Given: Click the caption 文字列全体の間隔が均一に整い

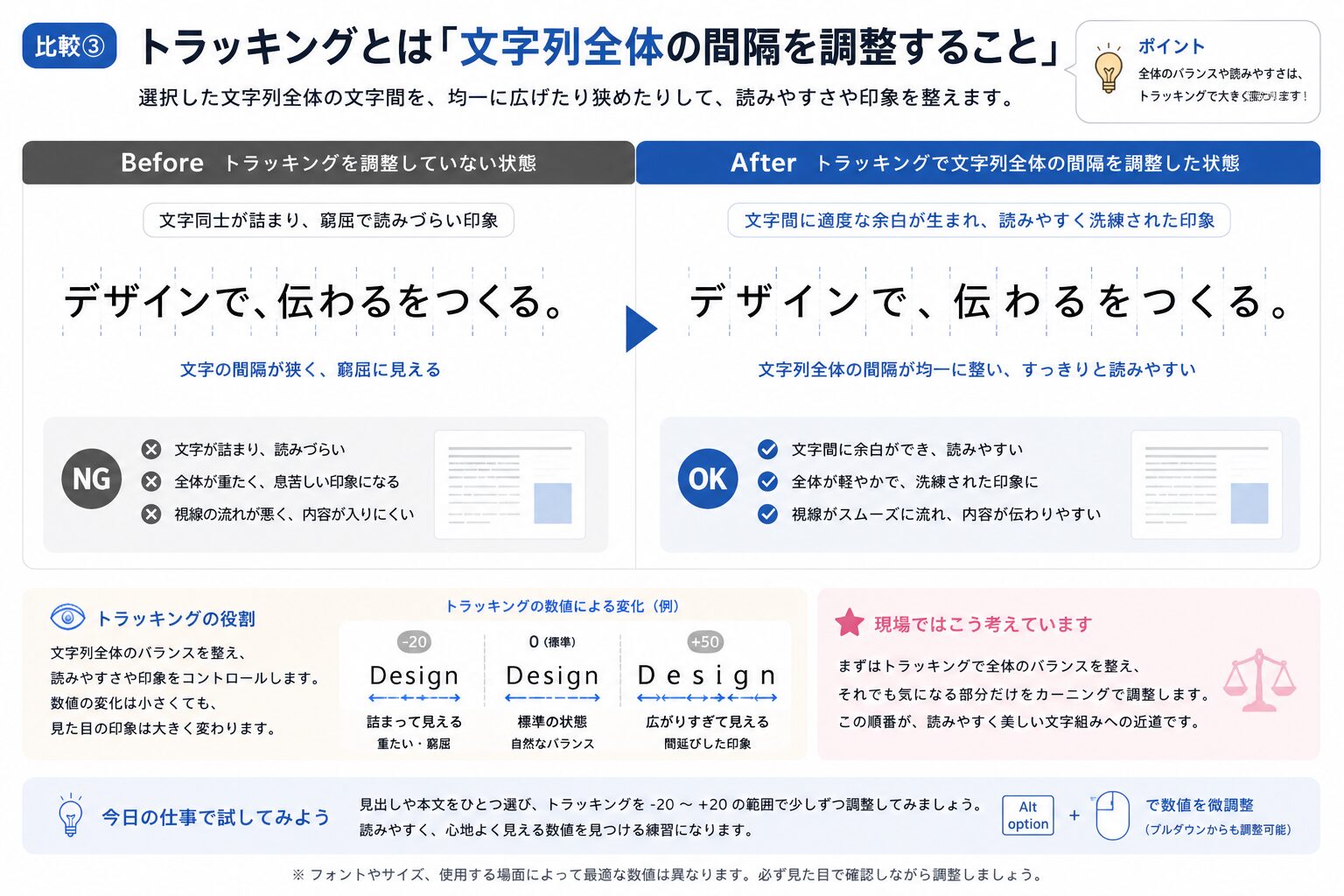Looking at the screenshot, I should pyautogui.click(x=976, y=369).
